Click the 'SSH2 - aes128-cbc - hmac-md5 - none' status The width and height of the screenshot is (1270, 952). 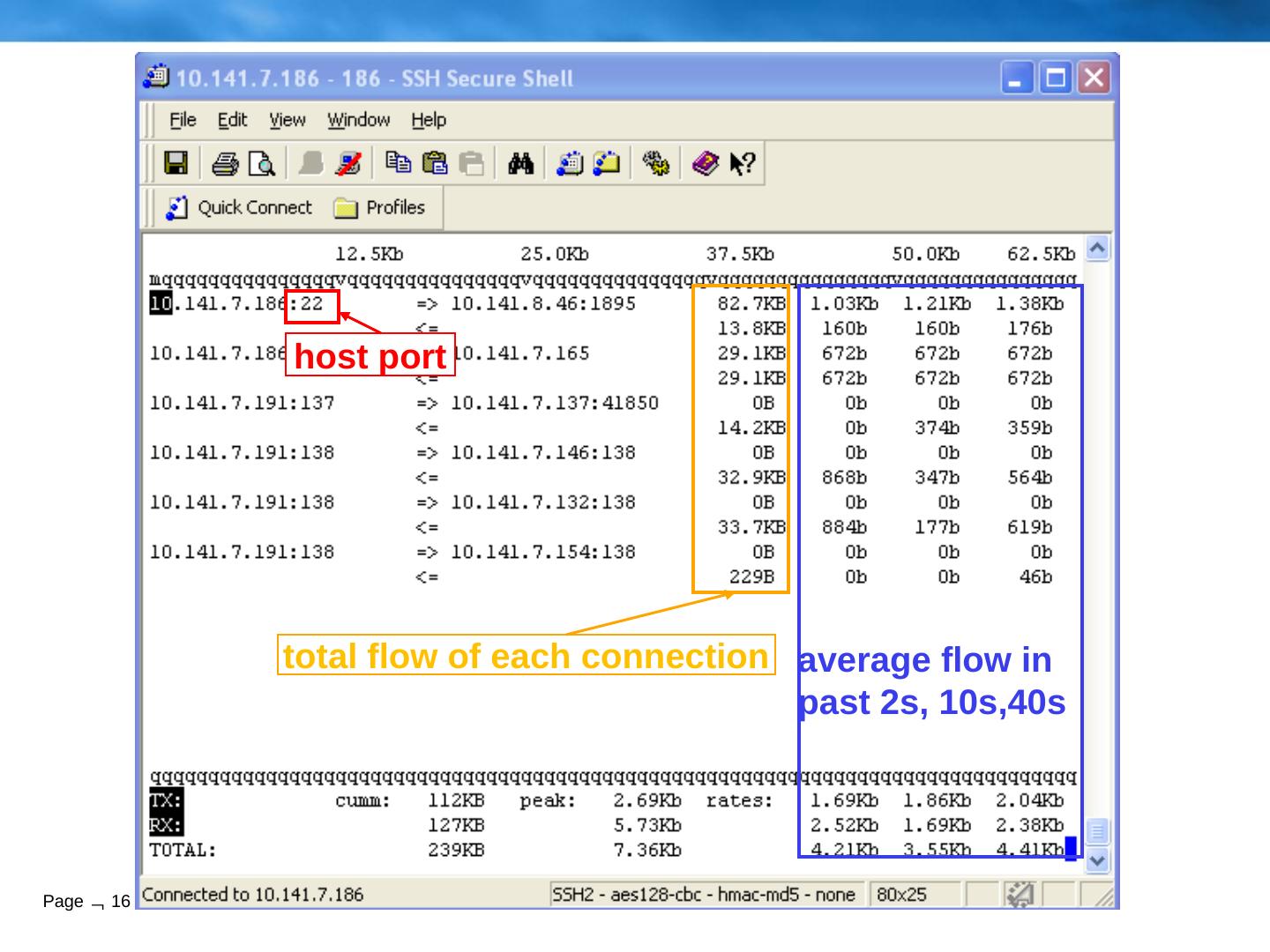click(704, 895)
